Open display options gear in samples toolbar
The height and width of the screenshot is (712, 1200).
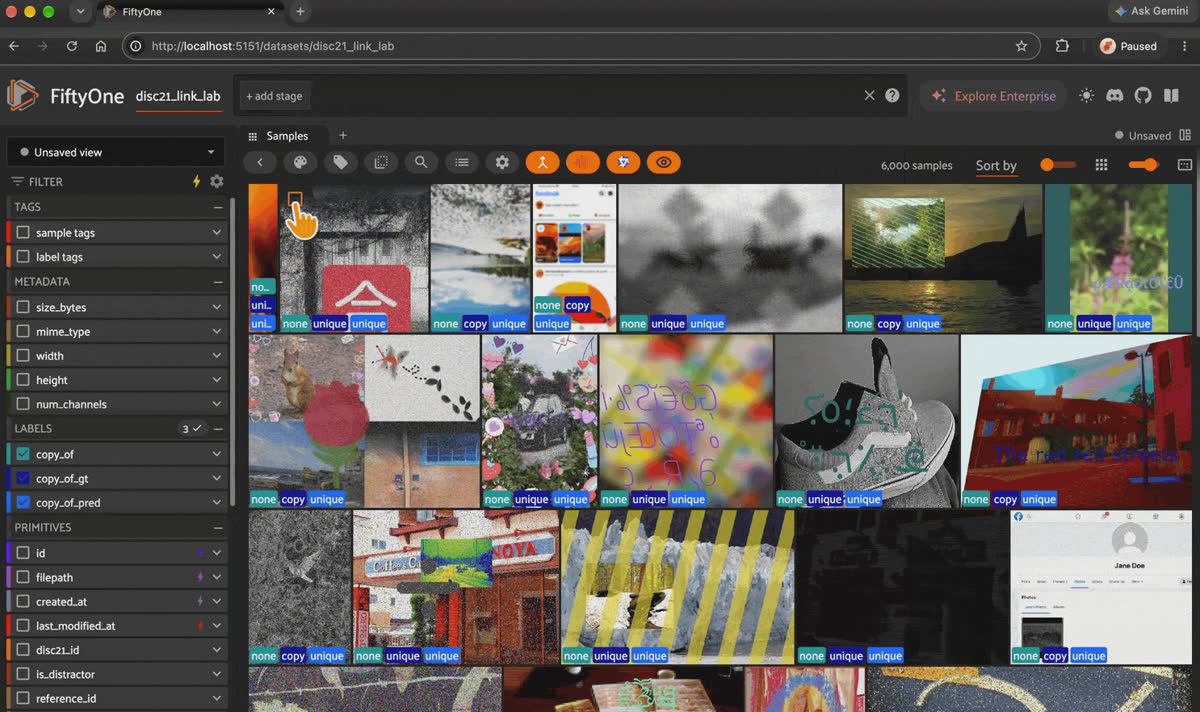tap(502, 163)
